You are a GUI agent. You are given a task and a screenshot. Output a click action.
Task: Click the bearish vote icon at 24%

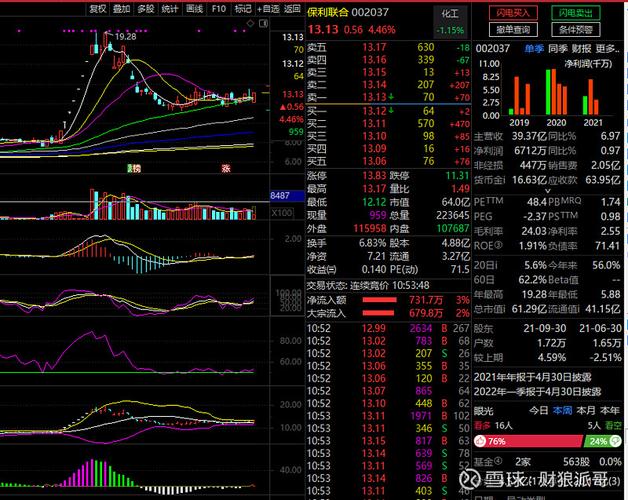tap(616, 441)
